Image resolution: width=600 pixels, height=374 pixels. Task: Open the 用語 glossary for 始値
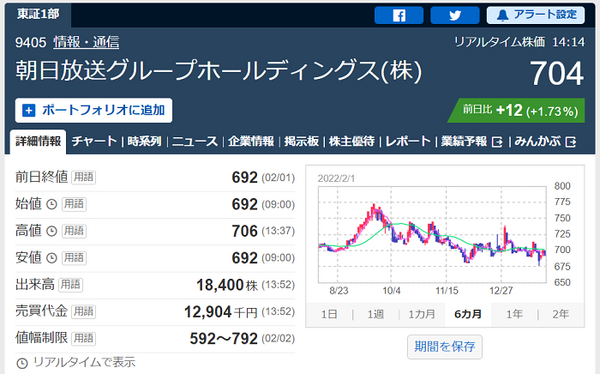(x=74, y=204)
